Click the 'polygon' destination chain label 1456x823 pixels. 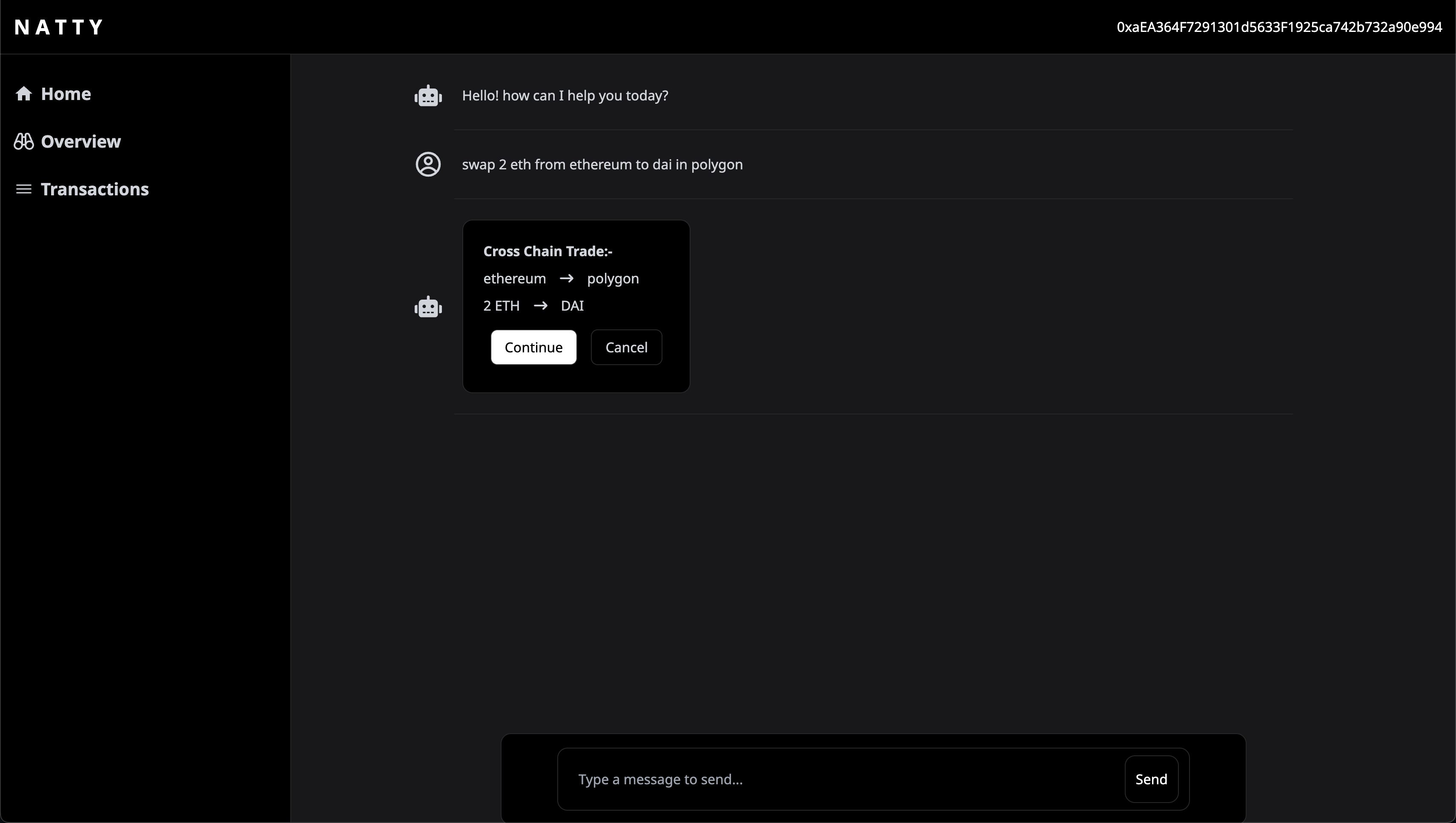[613, 279]
